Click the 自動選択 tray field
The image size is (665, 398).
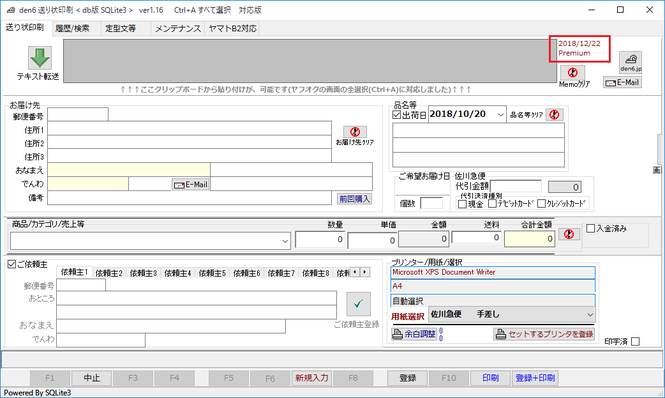pos(493,301)
